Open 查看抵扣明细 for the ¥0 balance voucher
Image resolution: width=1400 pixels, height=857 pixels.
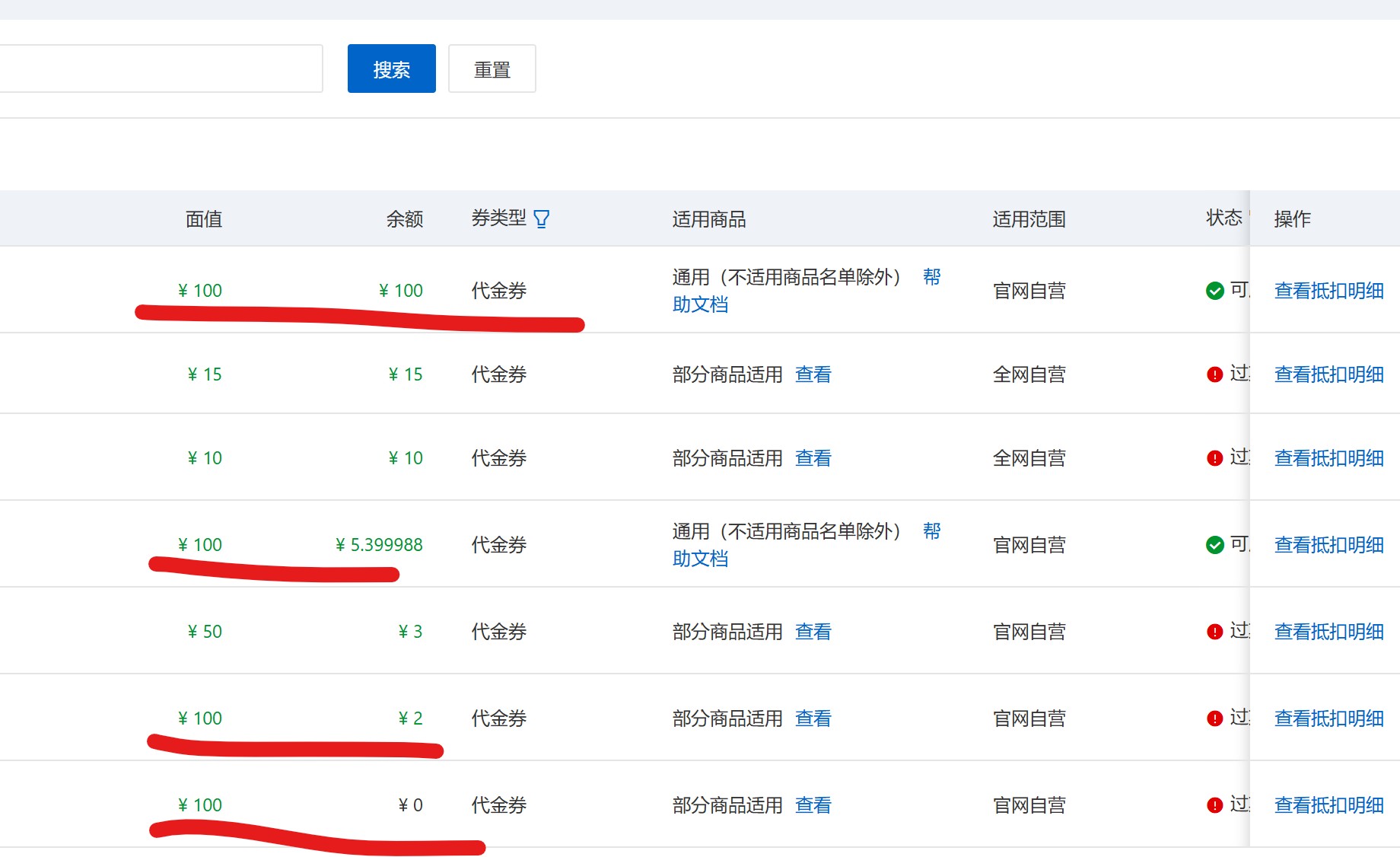1328,805
